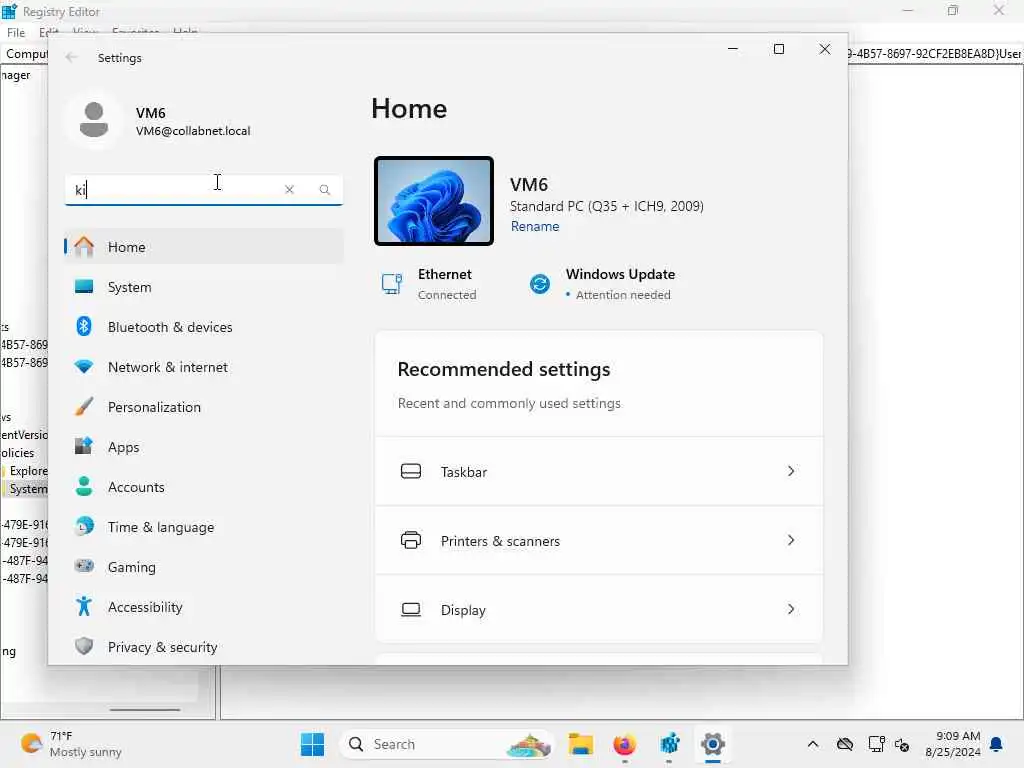Open clock showing 9:09 AM
1024x768 pixels.
(953, 744)
